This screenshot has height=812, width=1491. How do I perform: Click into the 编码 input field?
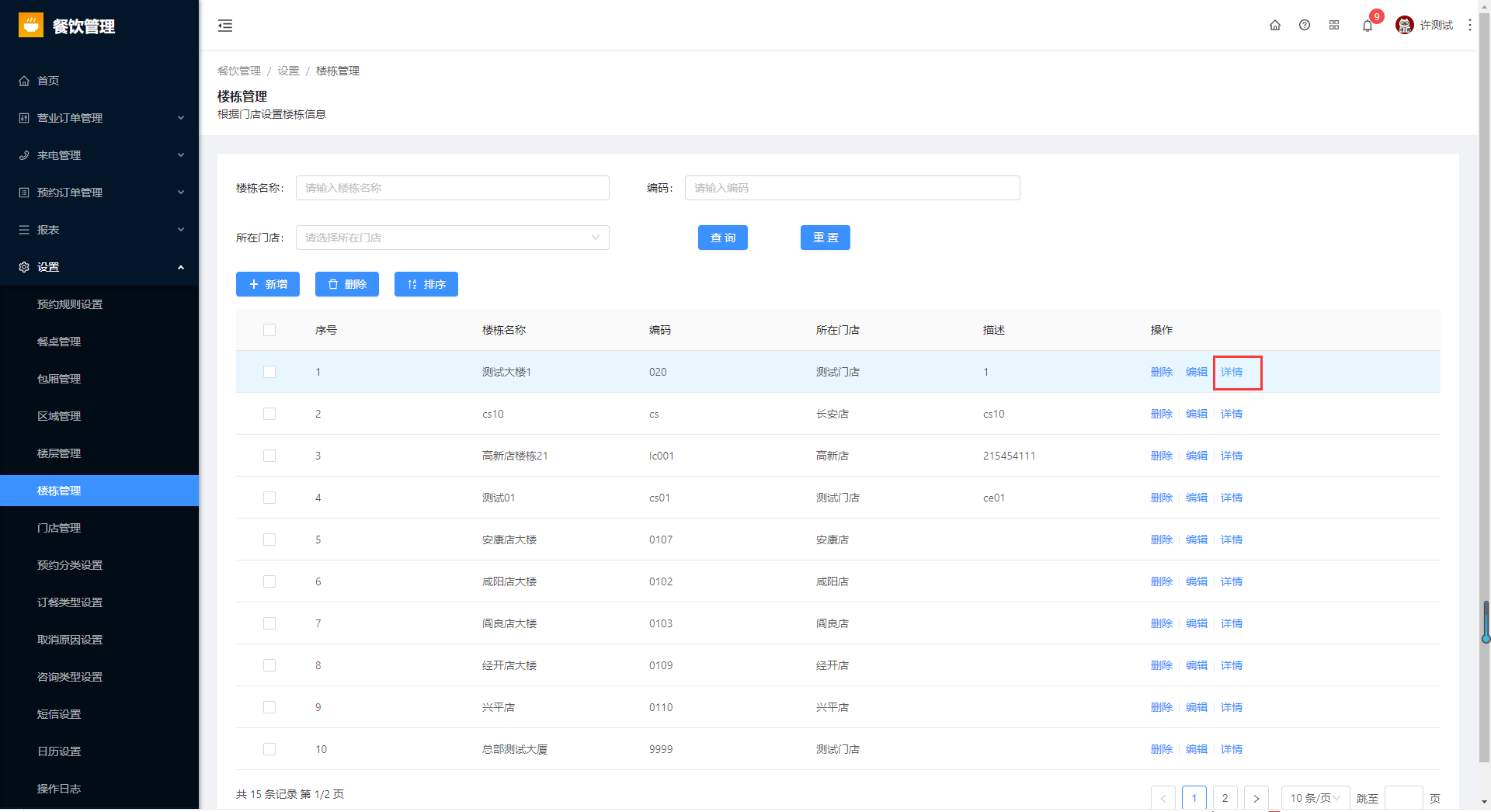[x=852, y=188]
